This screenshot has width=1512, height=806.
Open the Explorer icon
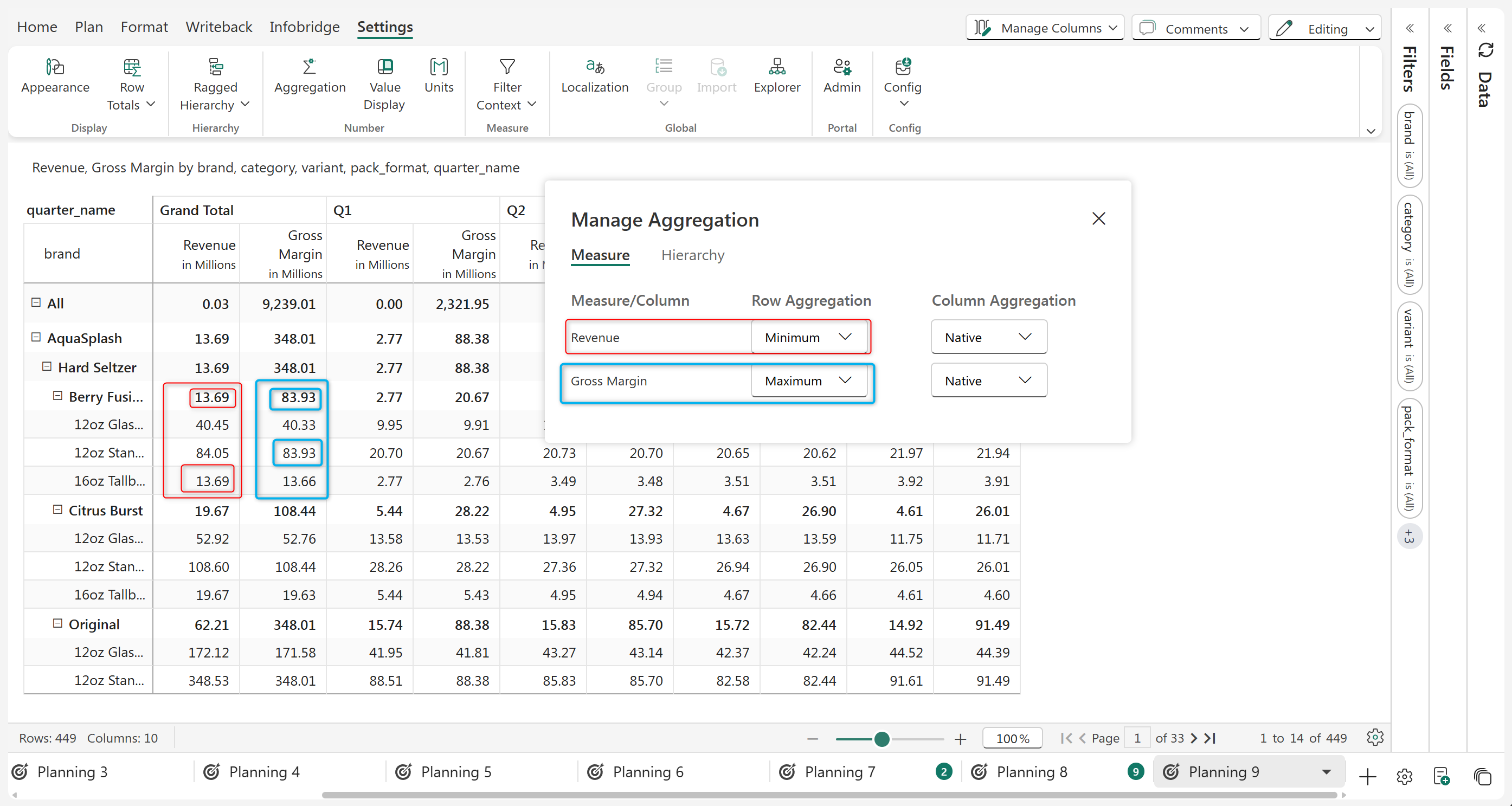[776, 67]
